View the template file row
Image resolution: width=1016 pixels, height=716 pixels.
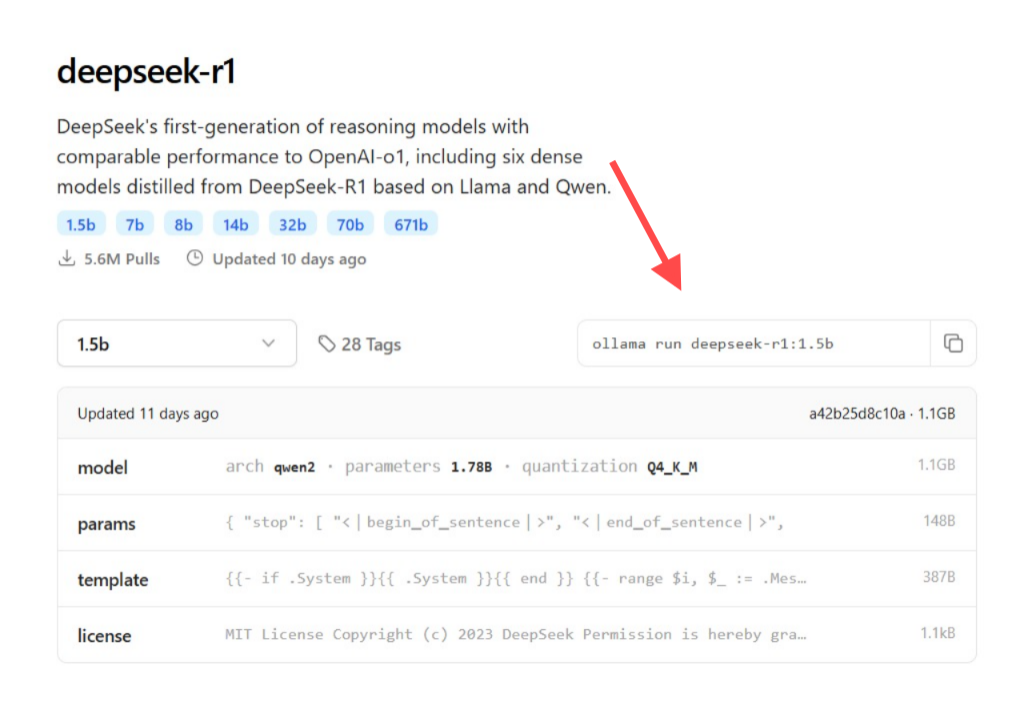coord(516,579)
